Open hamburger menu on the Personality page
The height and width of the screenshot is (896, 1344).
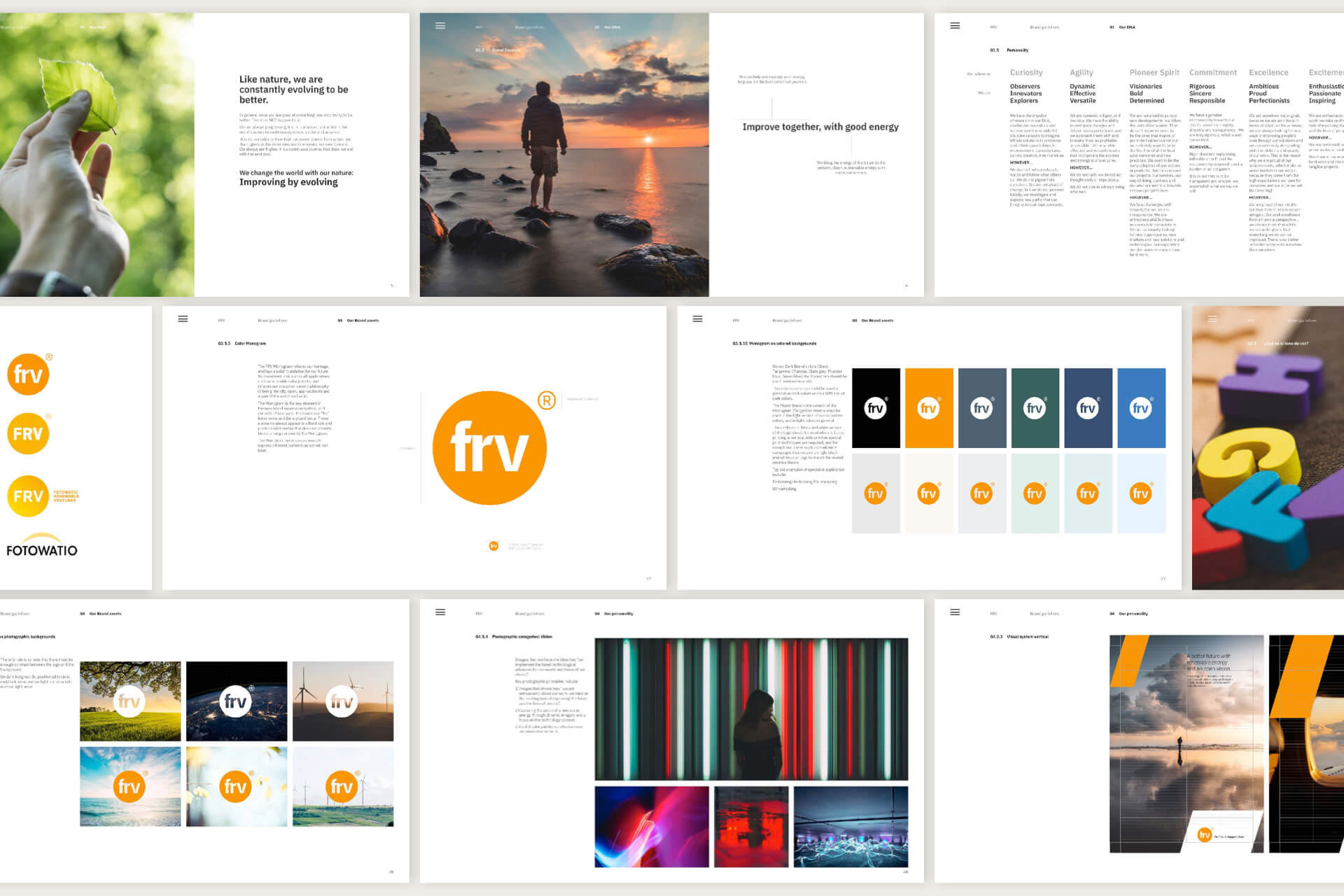click(x=955, y=26)
